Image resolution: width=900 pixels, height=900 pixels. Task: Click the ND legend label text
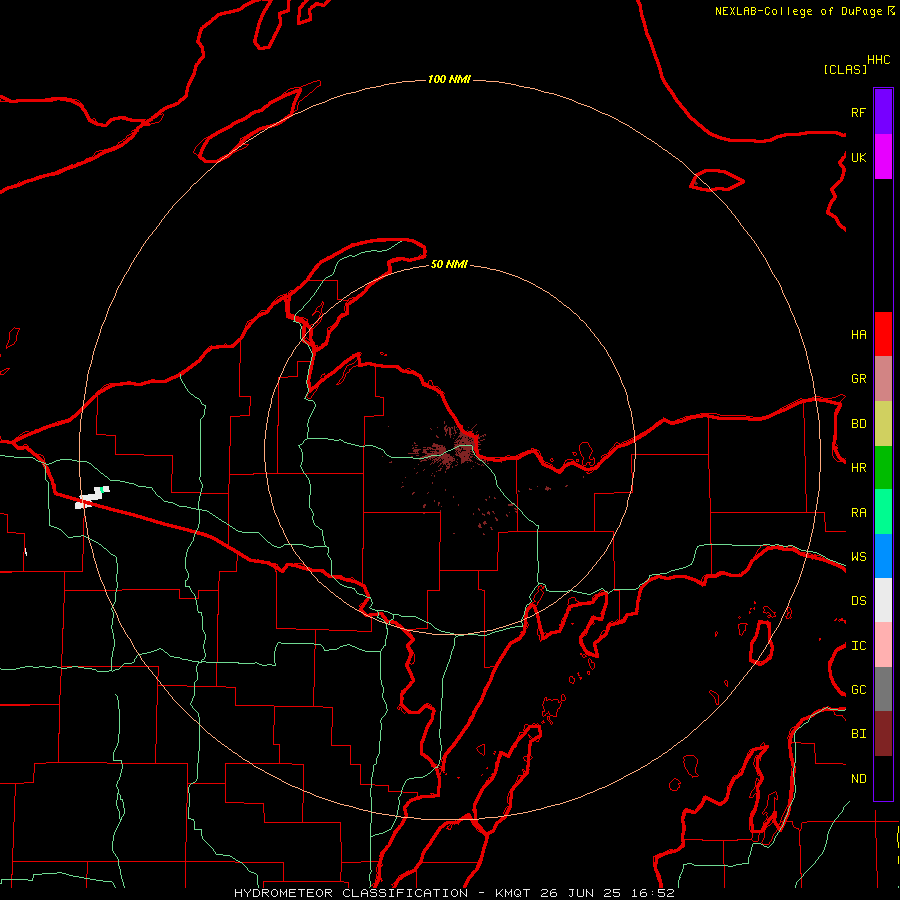tap(858, 779)
